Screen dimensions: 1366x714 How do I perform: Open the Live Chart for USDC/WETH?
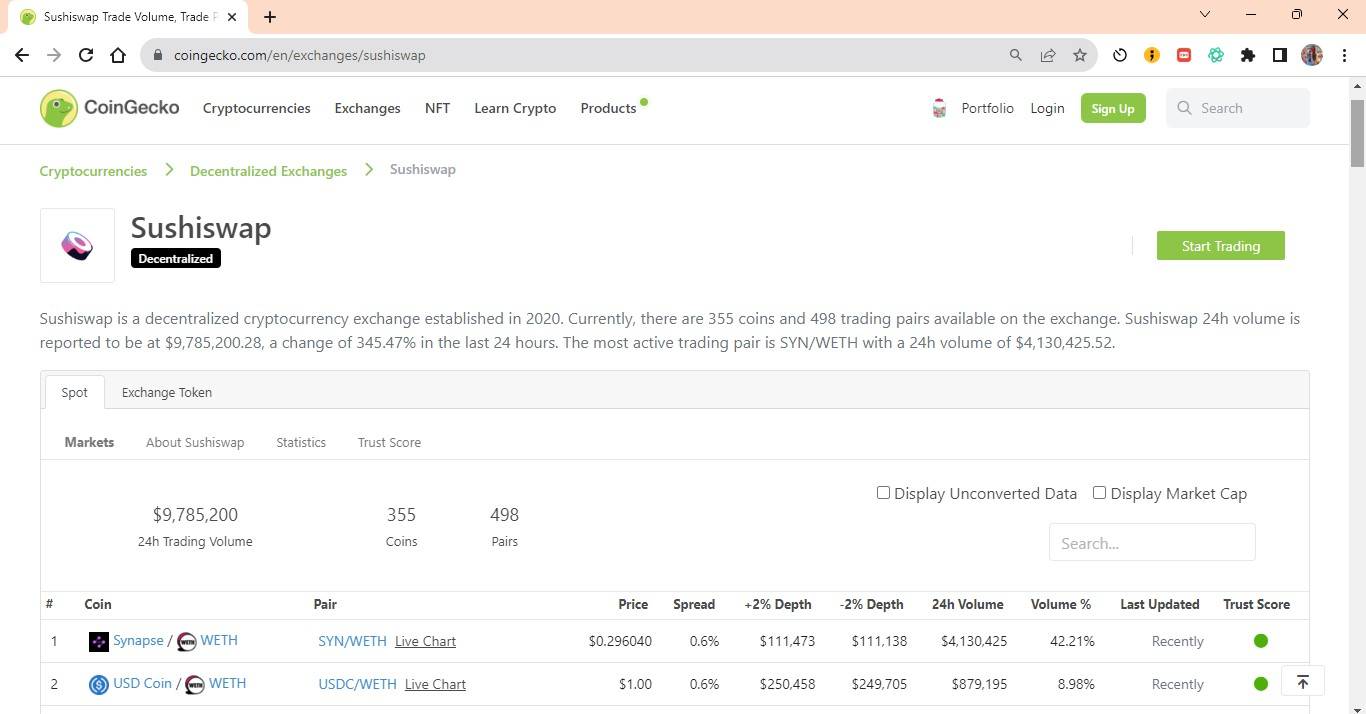(435, 684)
